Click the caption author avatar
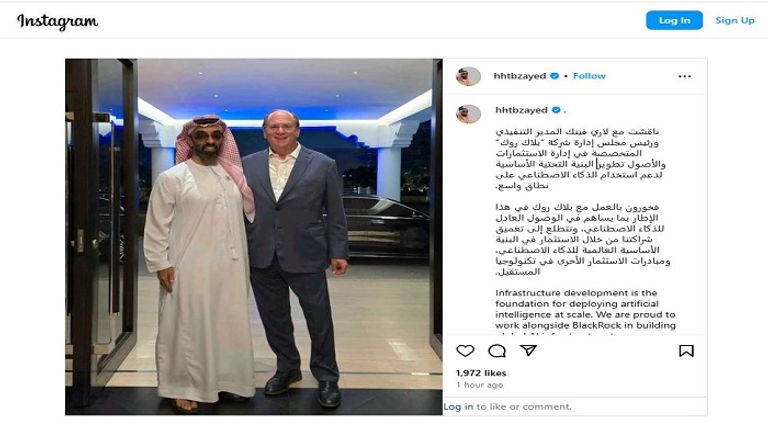The width and height of the screenshot is (768, 439). tap(468, 114)
